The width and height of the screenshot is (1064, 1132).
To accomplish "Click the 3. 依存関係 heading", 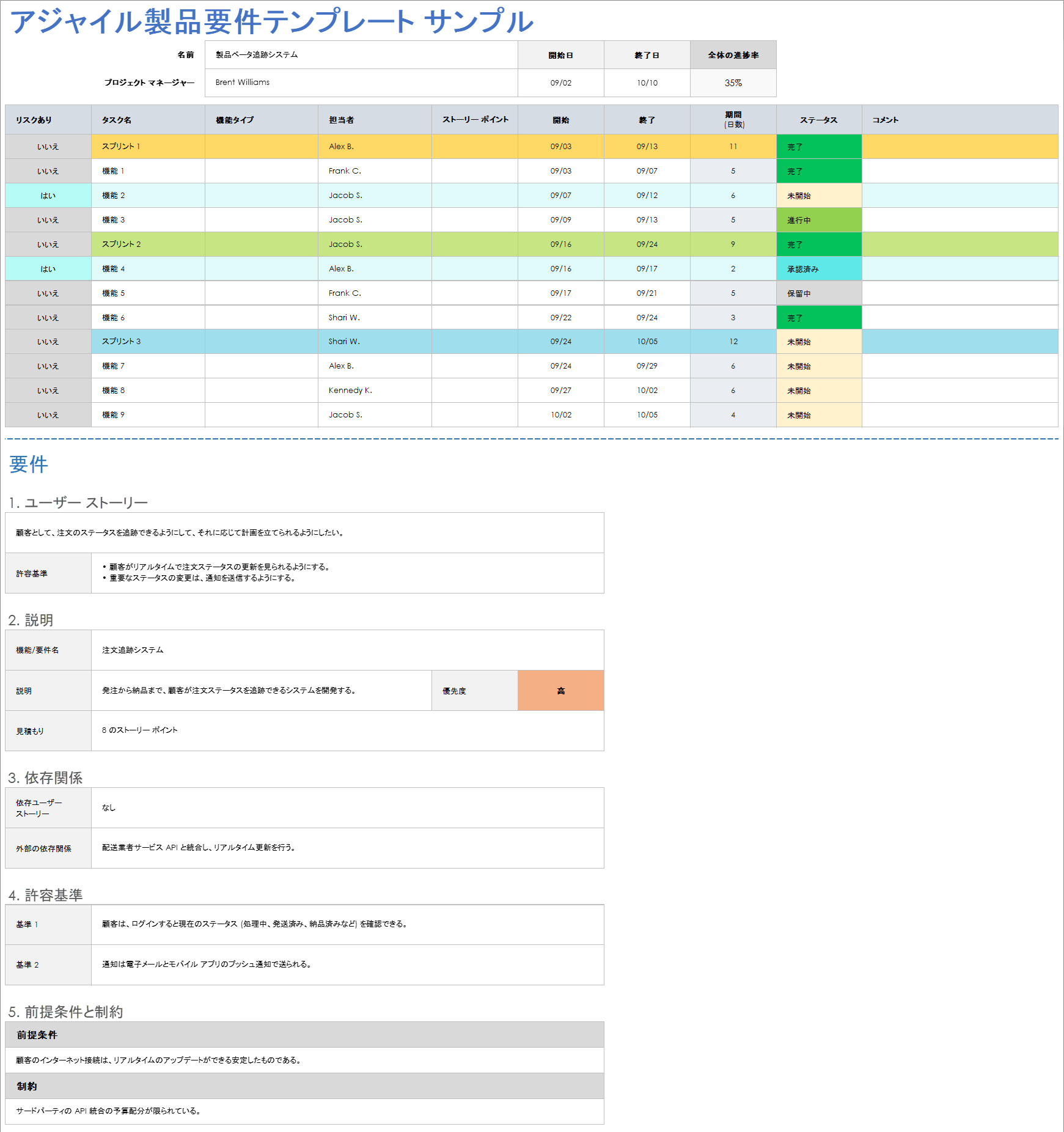I will (x=45, y=777).
